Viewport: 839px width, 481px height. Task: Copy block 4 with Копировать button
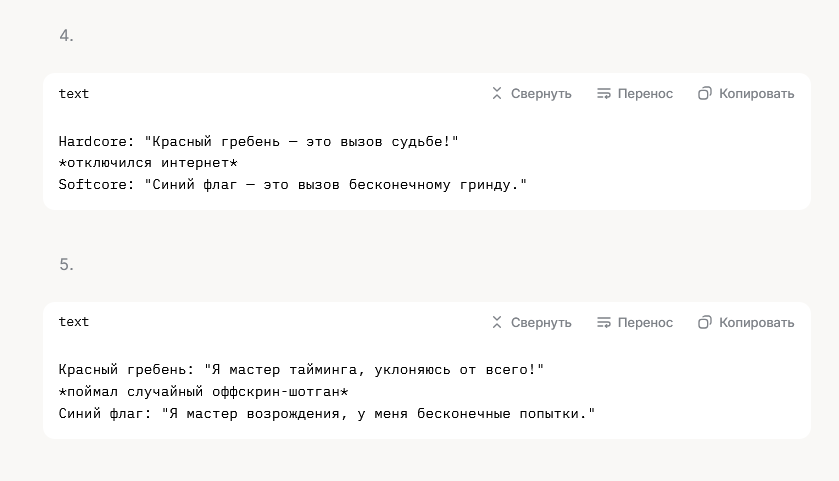click(756, 94)
